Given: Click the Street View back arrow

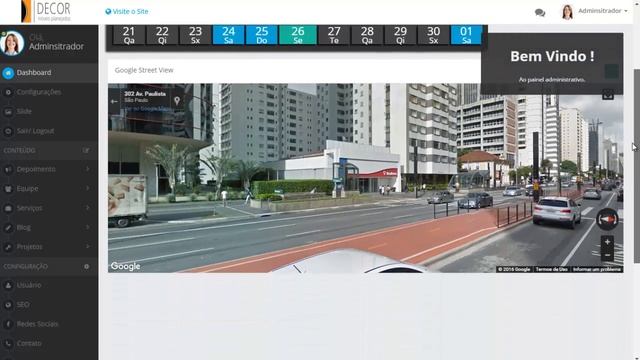Looking at the screenshot, I should pyautogui.click(x=114, y=101).
